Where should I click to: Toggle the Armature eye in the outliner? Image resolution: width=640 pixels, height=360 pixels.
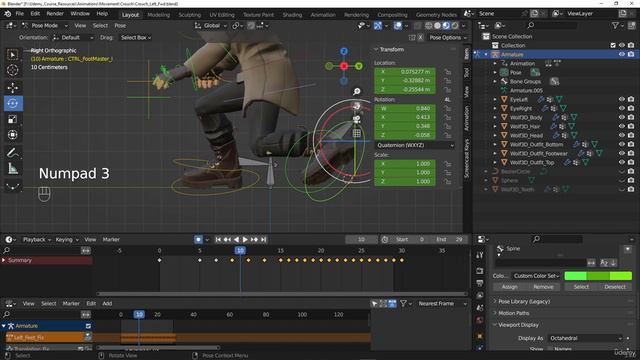(622, 54)
